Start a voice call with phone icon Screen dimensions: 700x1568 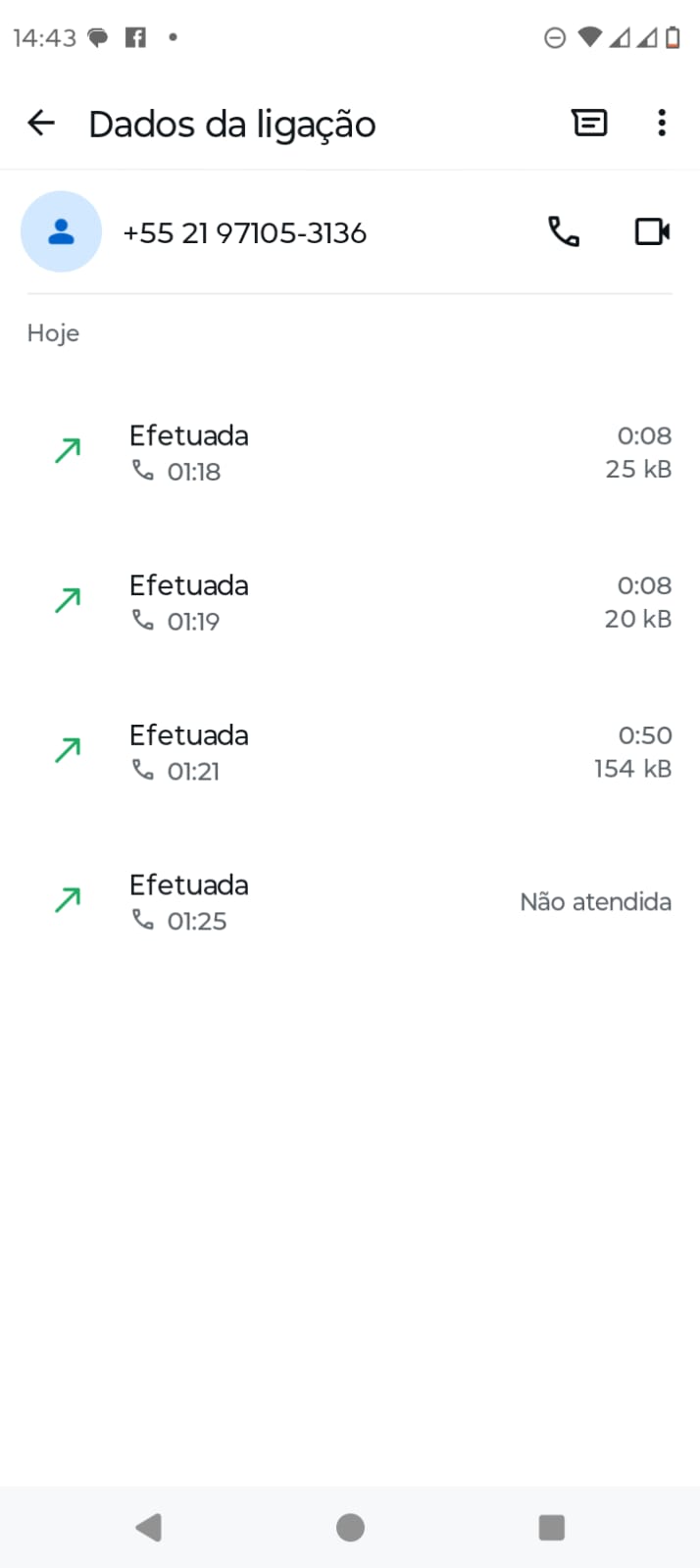point(564,232)
